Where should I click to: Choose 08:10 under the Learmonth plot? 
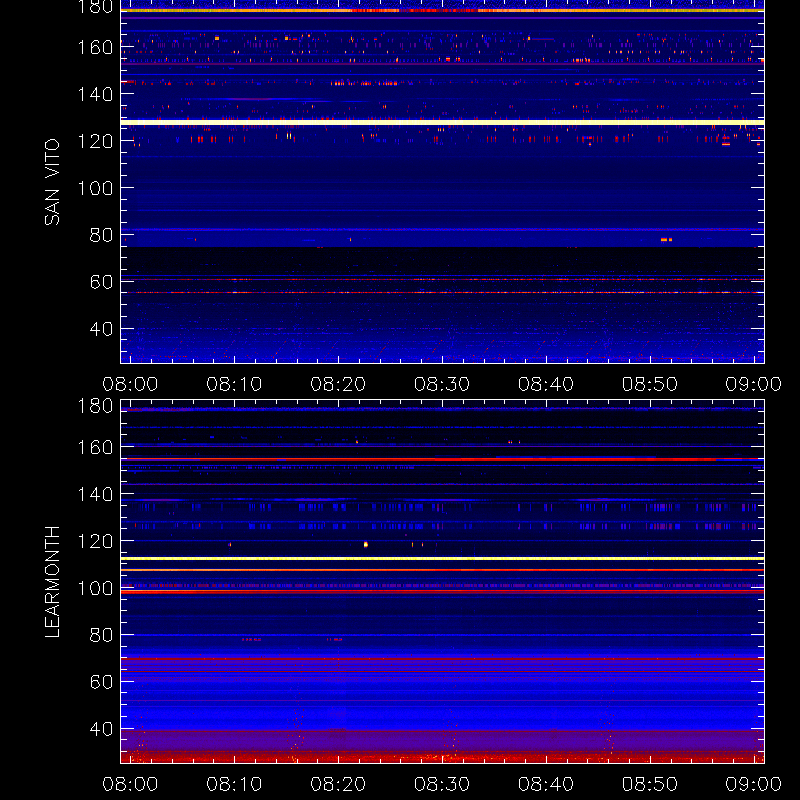(x=234, y=784)
